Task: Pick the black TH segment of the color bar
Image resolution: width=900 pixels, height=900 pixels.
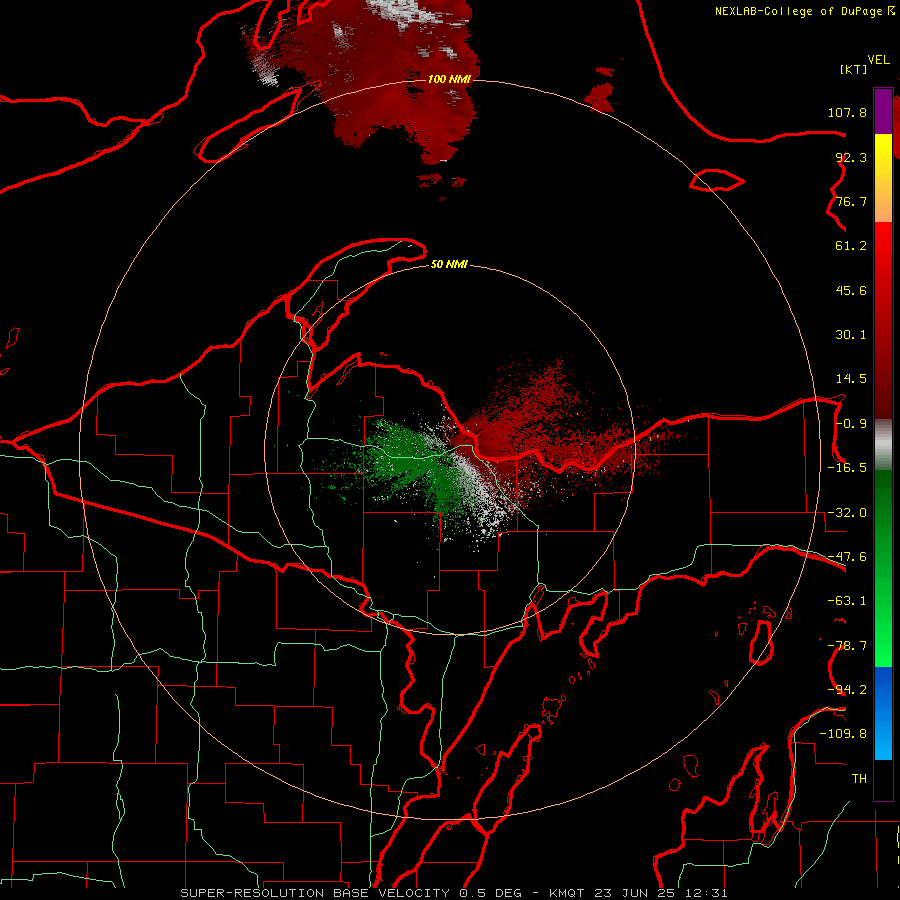Action: click(x=883, y=780)
